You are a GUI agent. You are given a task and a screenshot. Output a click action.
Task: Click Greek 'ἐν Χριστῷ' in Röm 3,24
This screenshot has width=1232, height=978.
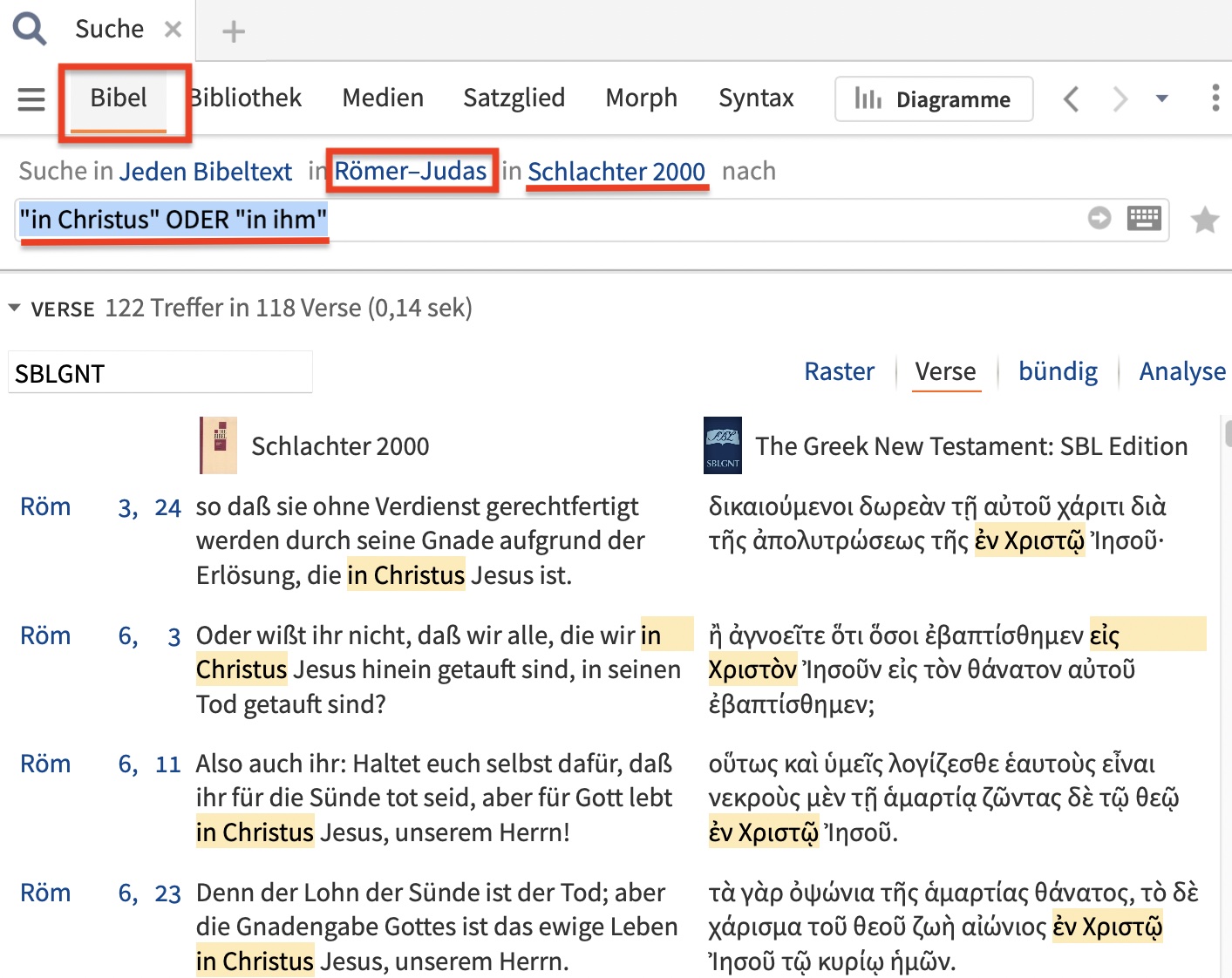pos(1030,541)
